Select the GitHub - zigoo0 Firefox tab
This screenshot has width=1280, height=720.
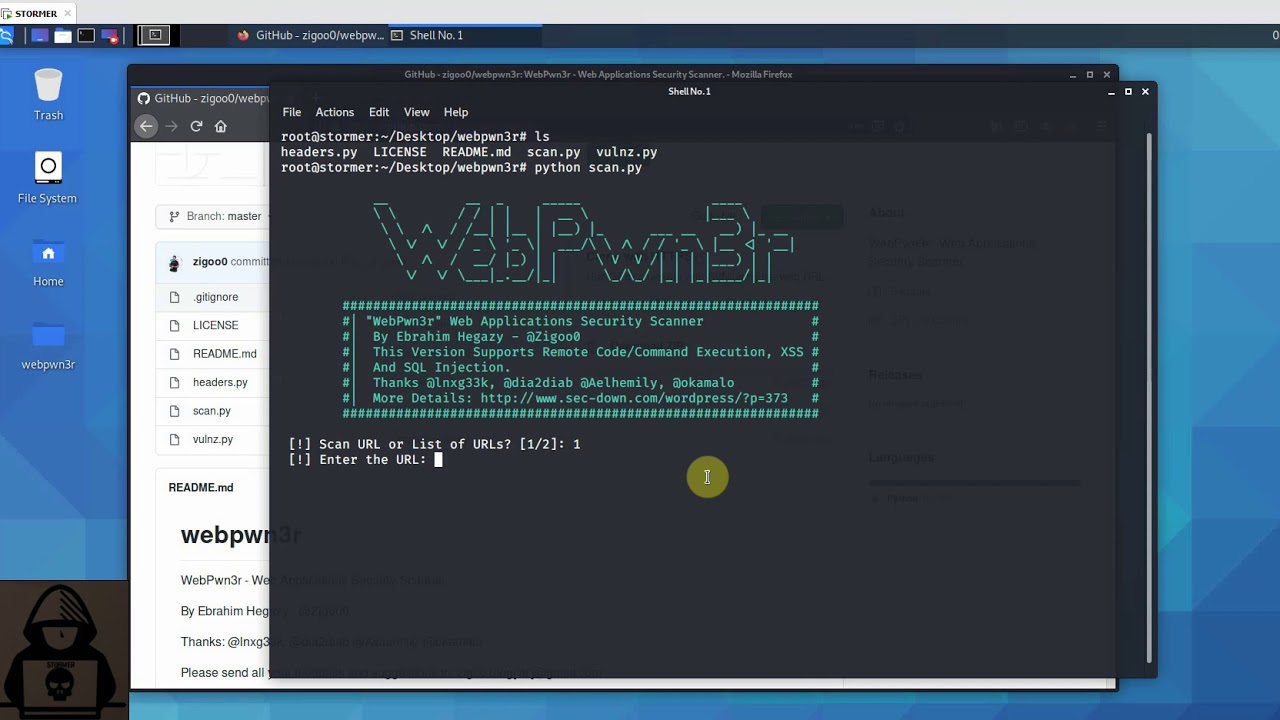[202, 98]
